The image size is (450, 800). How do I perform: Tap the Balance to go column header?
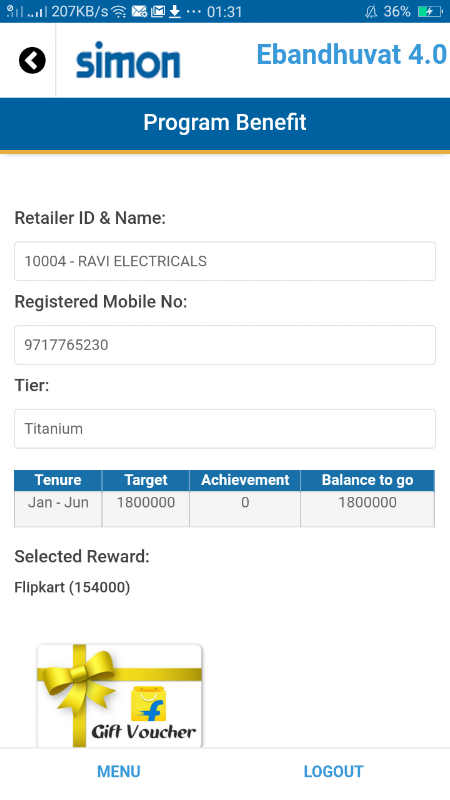(367, 480)
